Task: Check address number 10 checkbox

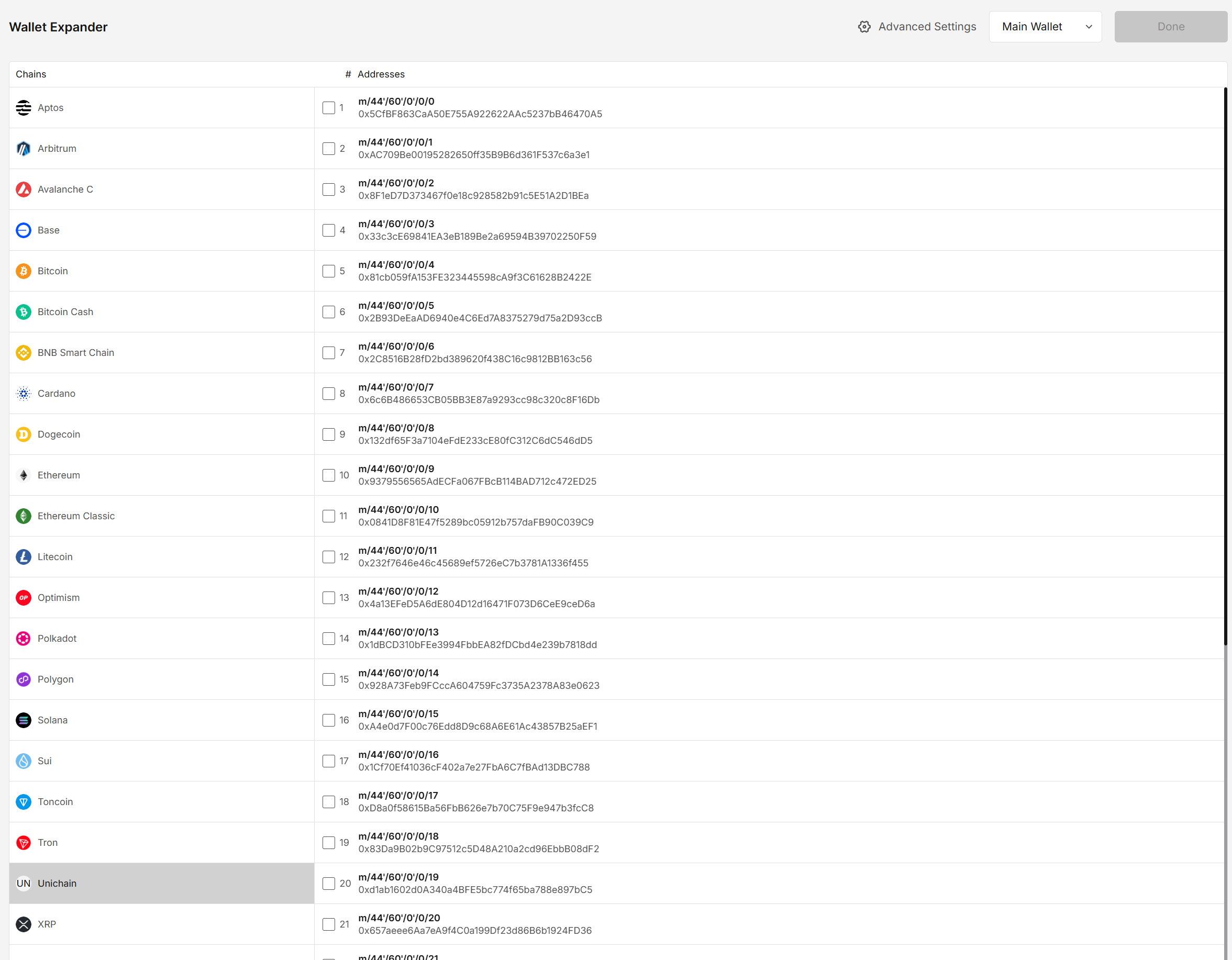Action: 329,475
